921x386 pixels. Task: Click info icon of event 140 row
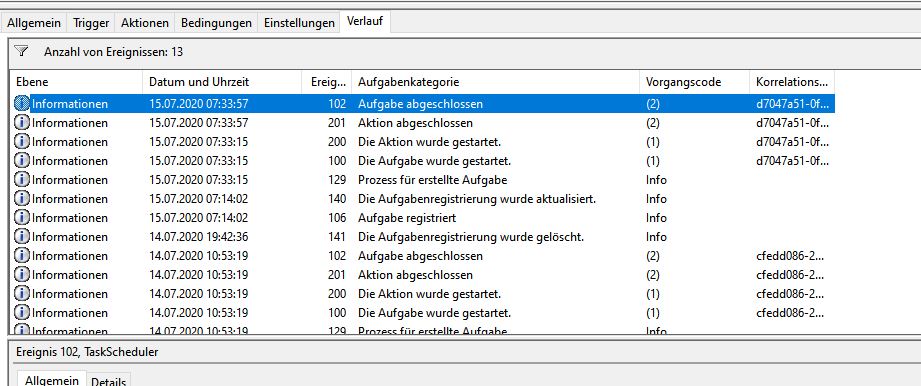click(x=22, y=199)
